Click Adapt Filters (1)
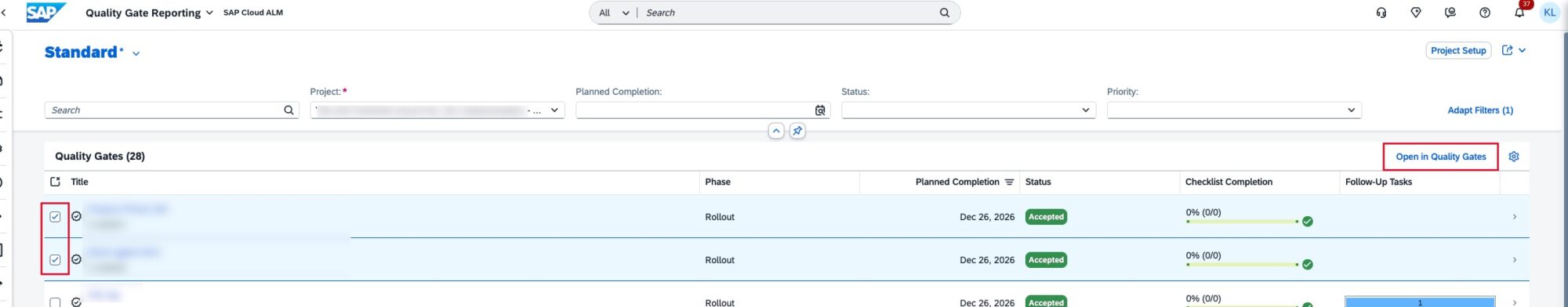1568x307 pixels. point(1480,110)
